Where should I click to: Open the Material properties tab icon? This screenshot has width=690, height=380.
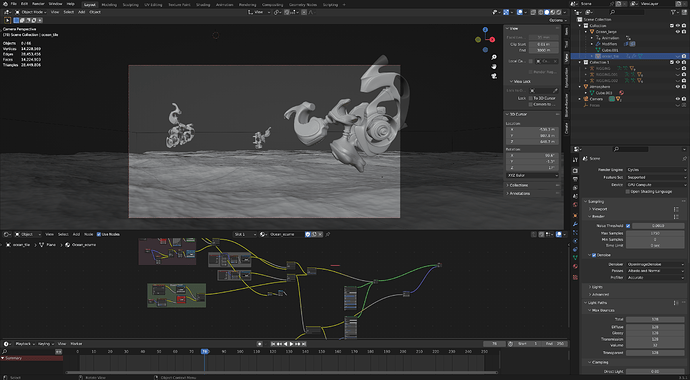point(575,266)
